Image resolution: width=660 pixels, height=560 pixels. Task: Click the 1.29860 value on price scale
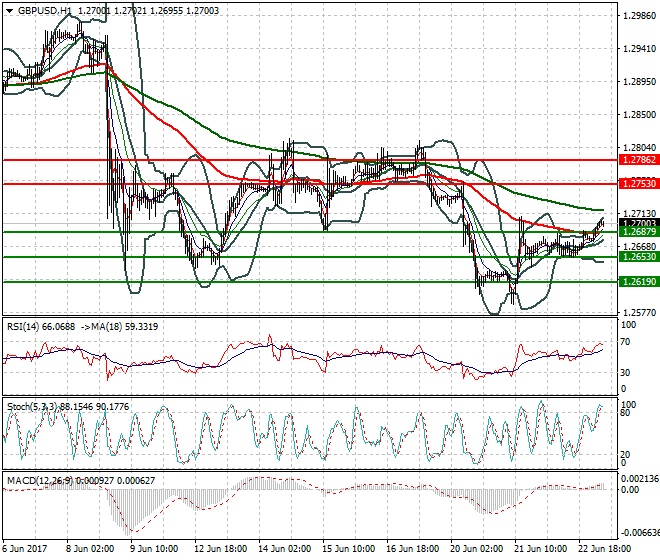[636, 16]
